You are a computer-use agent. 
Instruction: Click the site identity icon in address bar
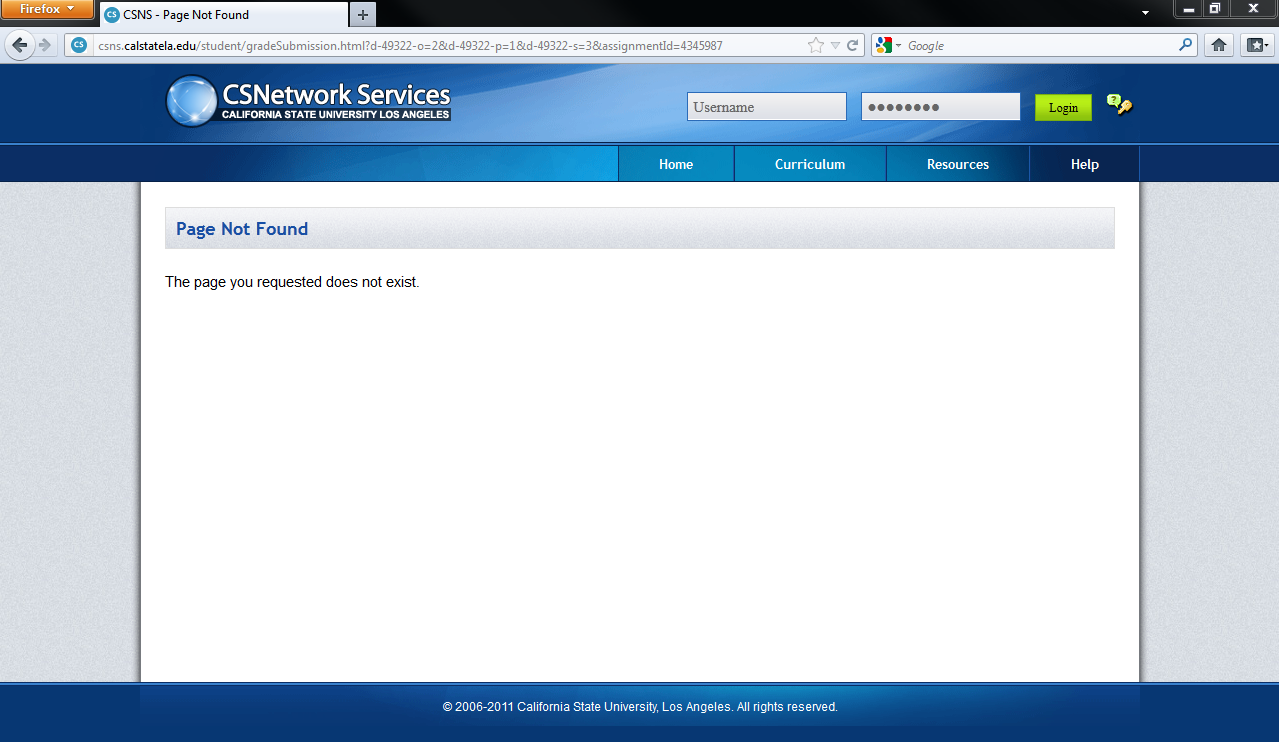pos(79,45)
